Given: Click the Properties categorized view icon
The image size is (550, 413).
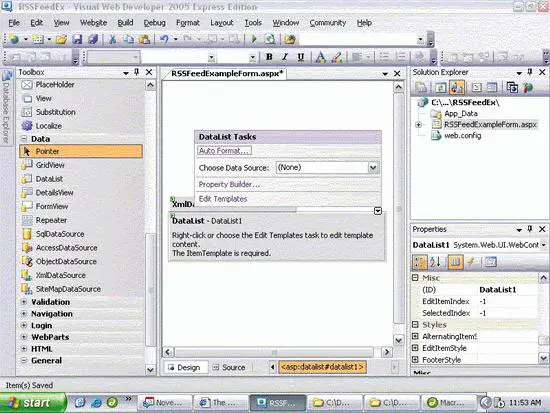Looking at the screenshot, I should (420, 262).
